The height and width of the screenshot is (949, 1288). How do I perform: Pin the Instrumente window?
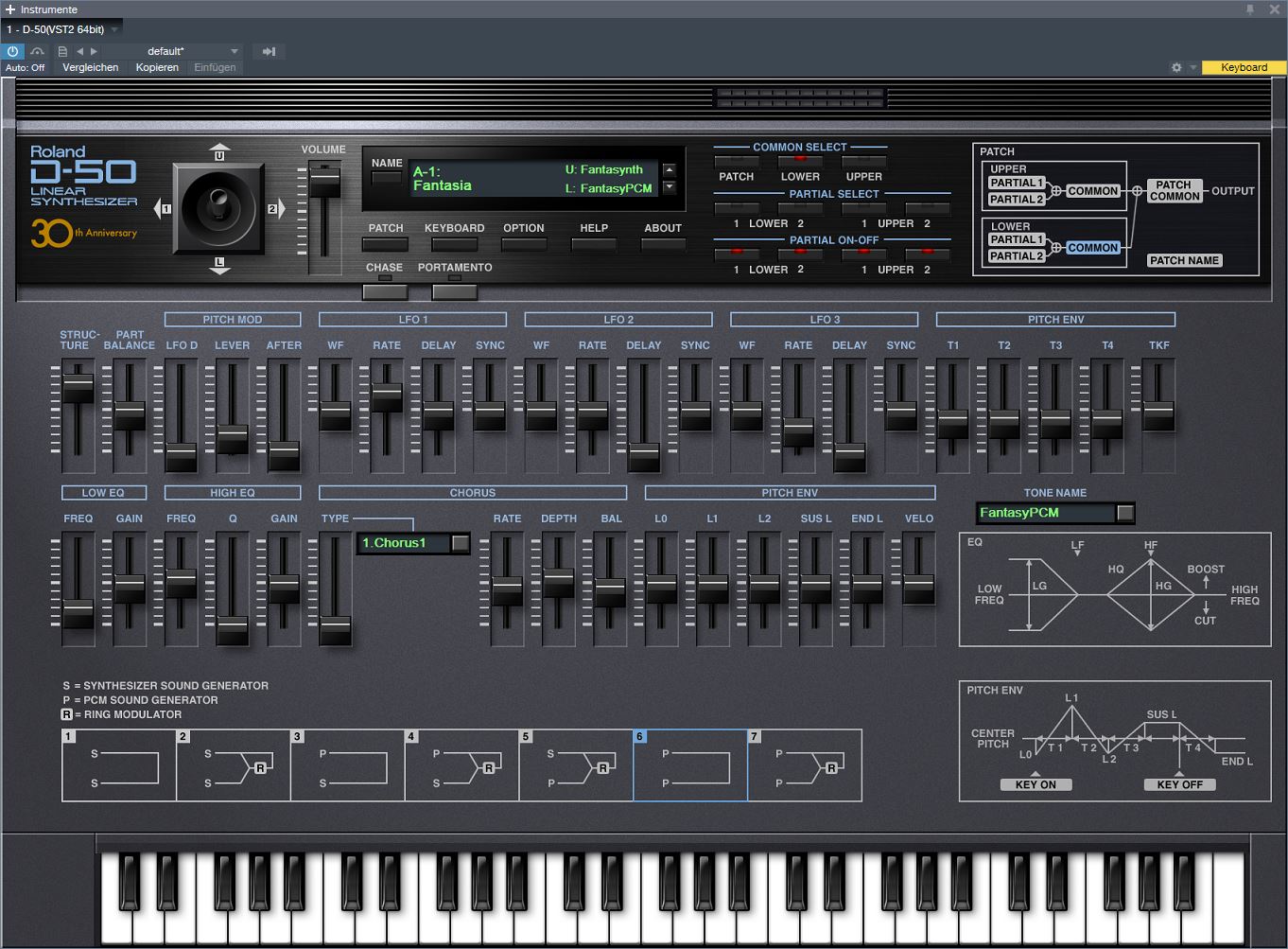point(1249,9)
